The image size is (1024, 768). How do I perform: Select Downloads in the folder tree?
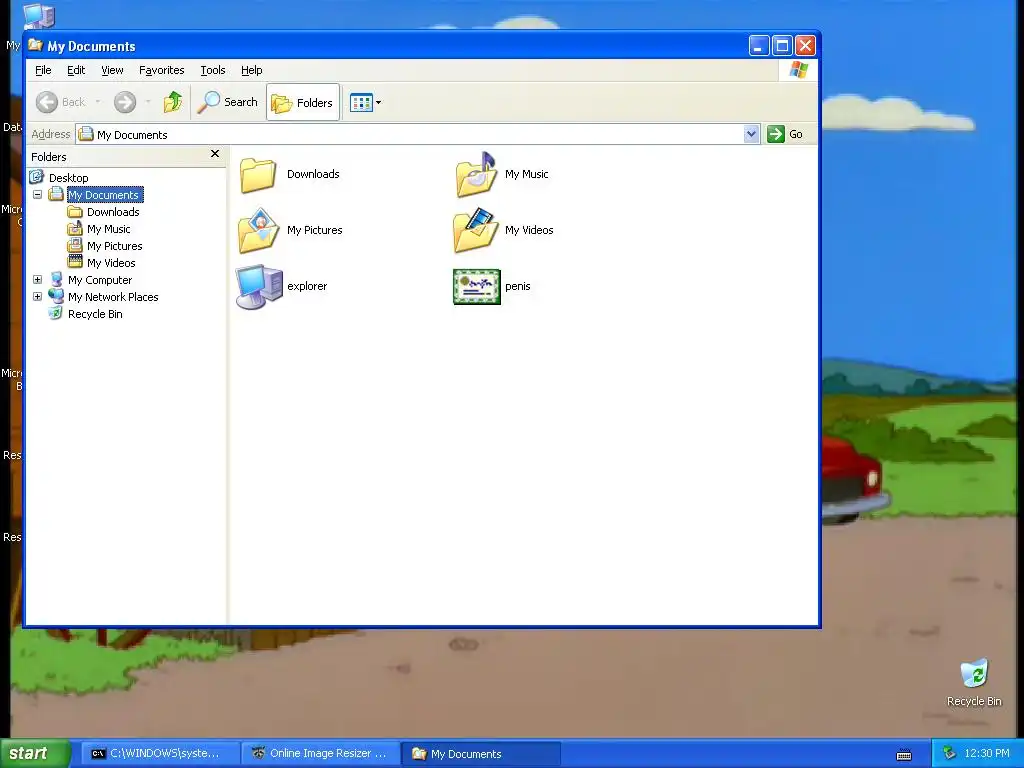113,212
